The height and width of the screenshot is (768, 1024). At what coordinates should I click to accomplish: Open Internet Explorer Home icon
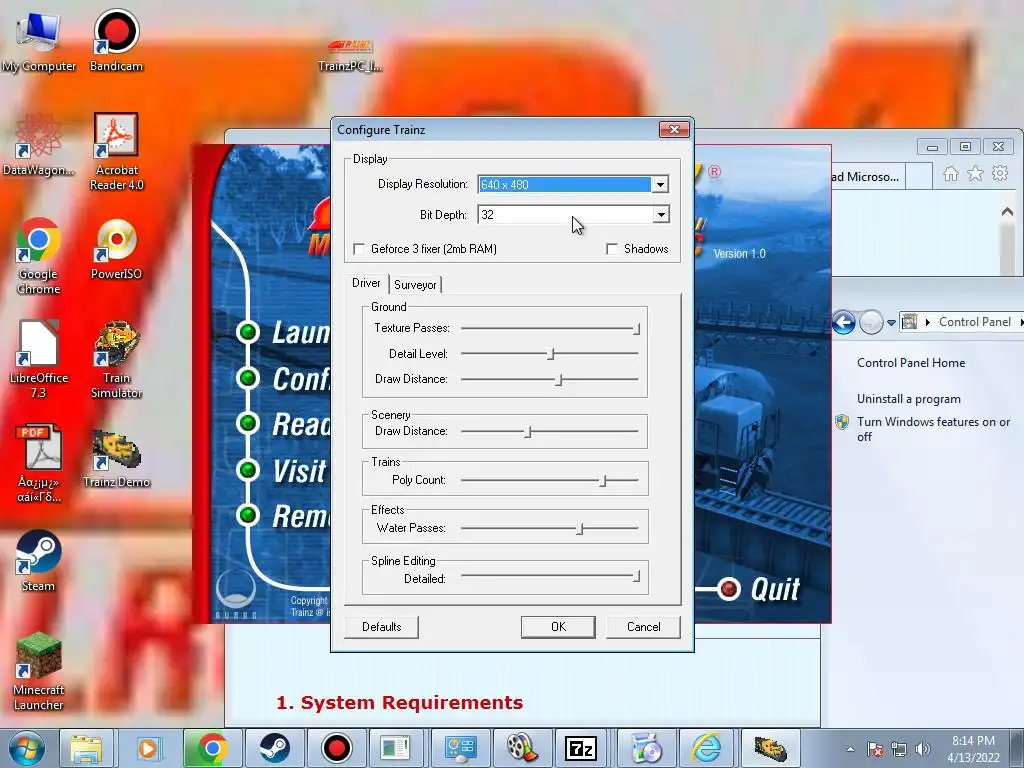click(951, 174)
